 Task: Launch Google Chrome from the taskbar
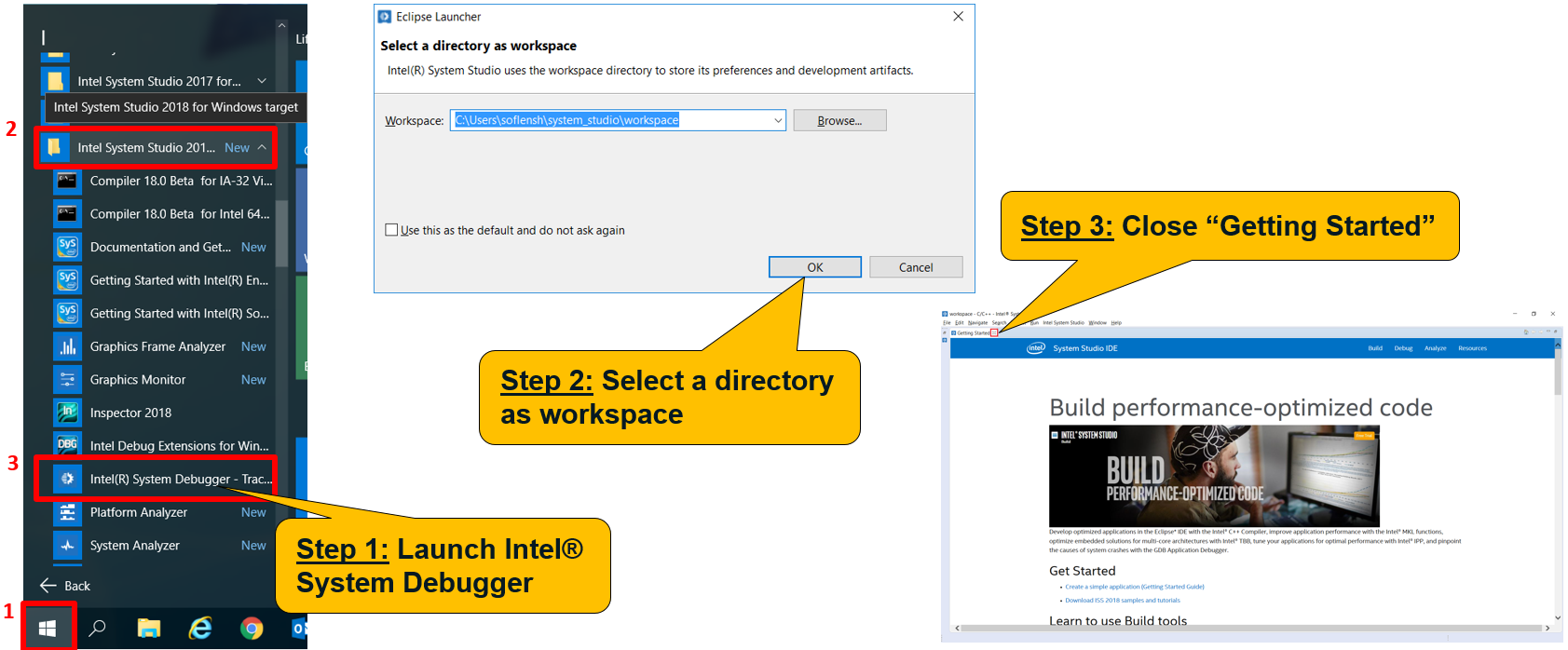[252, 629]
